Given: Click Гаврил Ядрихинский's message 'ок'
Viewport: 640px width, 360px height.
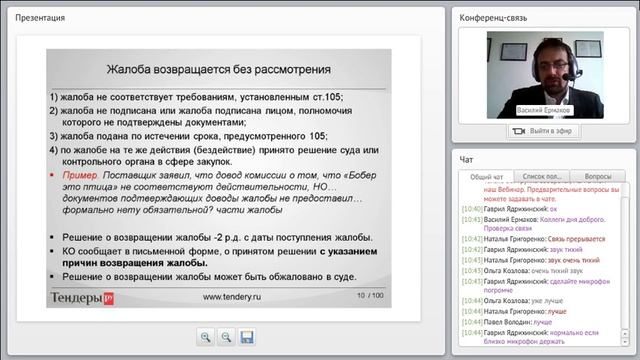Looking at the screenshot, I should point(553,209).
